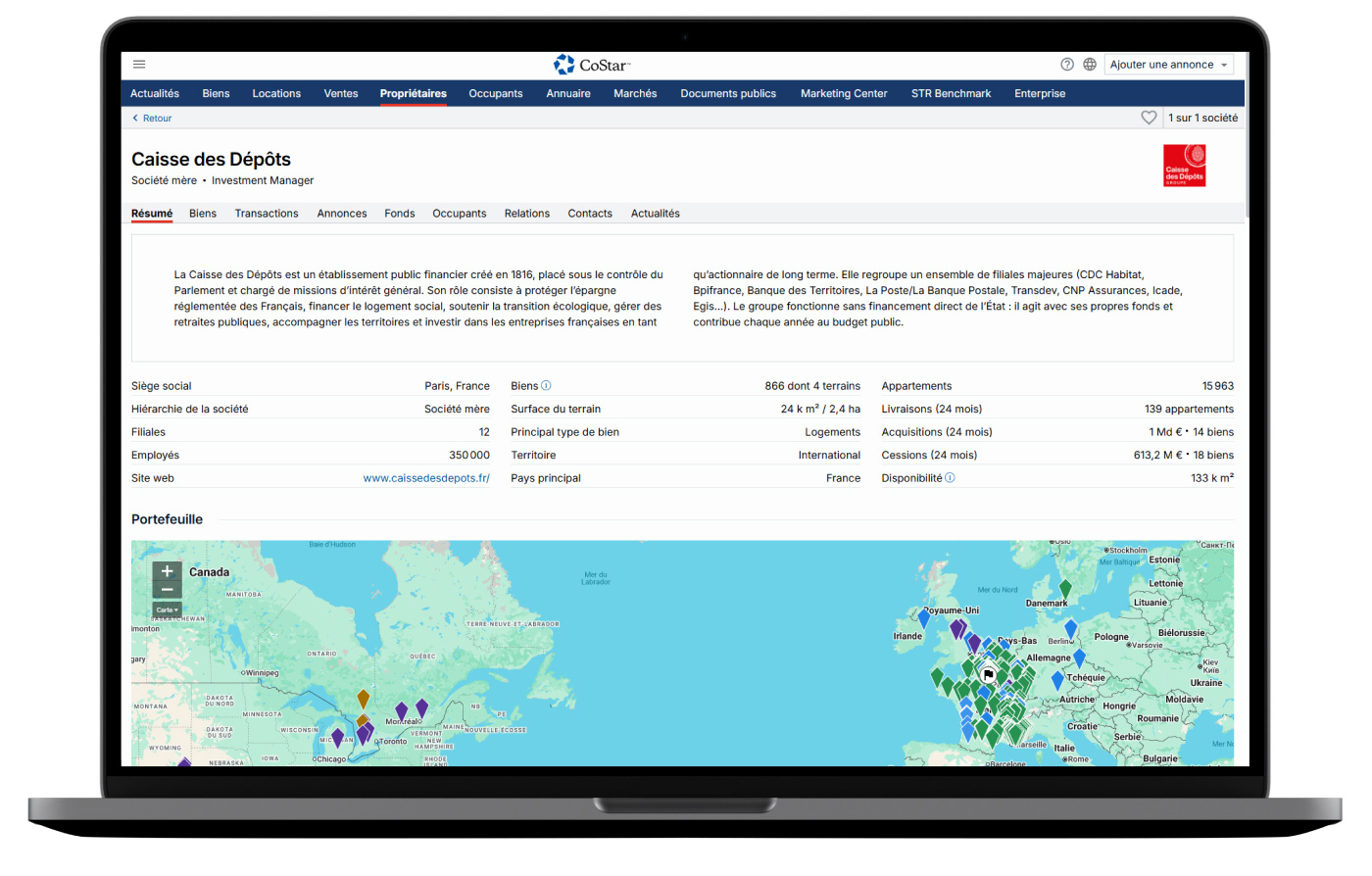The width and height of the screenshot is (1372, 876).
Task: Open Enterprise in the navigation bar
Action: 1040,94
